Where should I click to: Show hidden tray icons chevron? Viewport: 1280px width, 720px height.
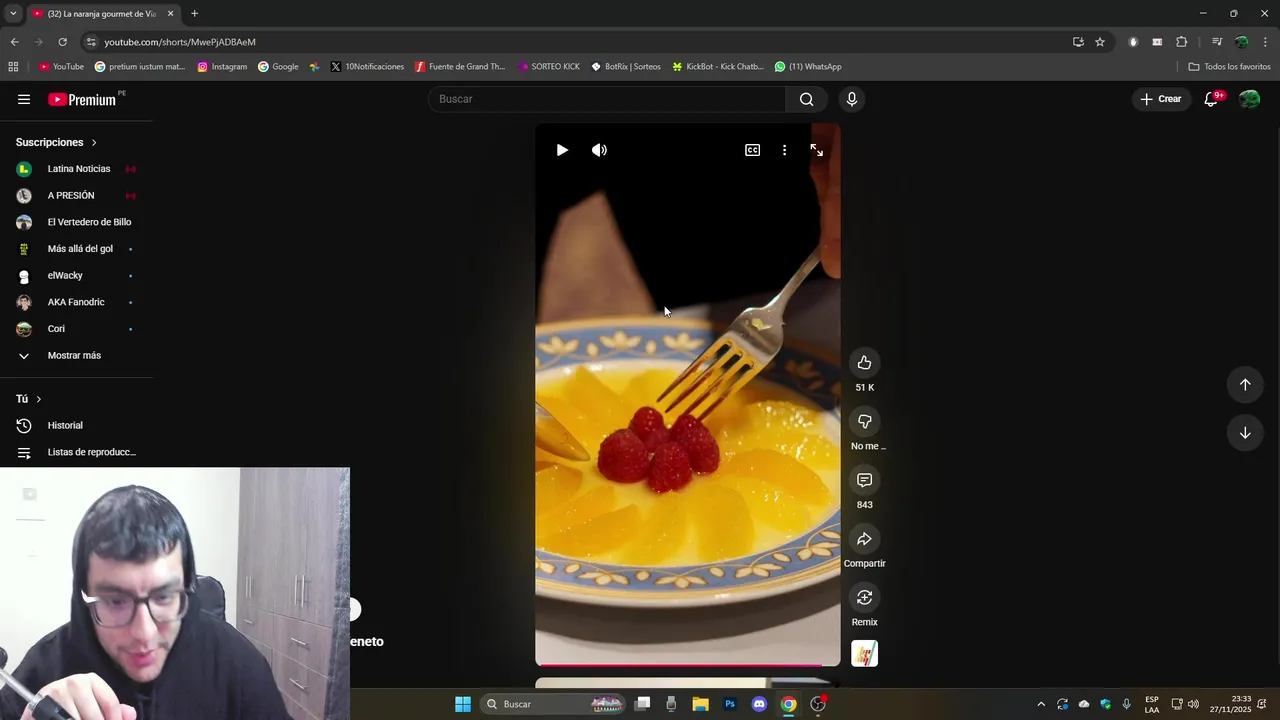point(1041,704)
